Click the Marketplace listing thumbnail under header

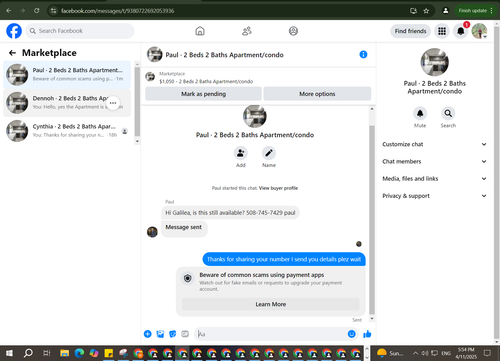click(150, 77)
